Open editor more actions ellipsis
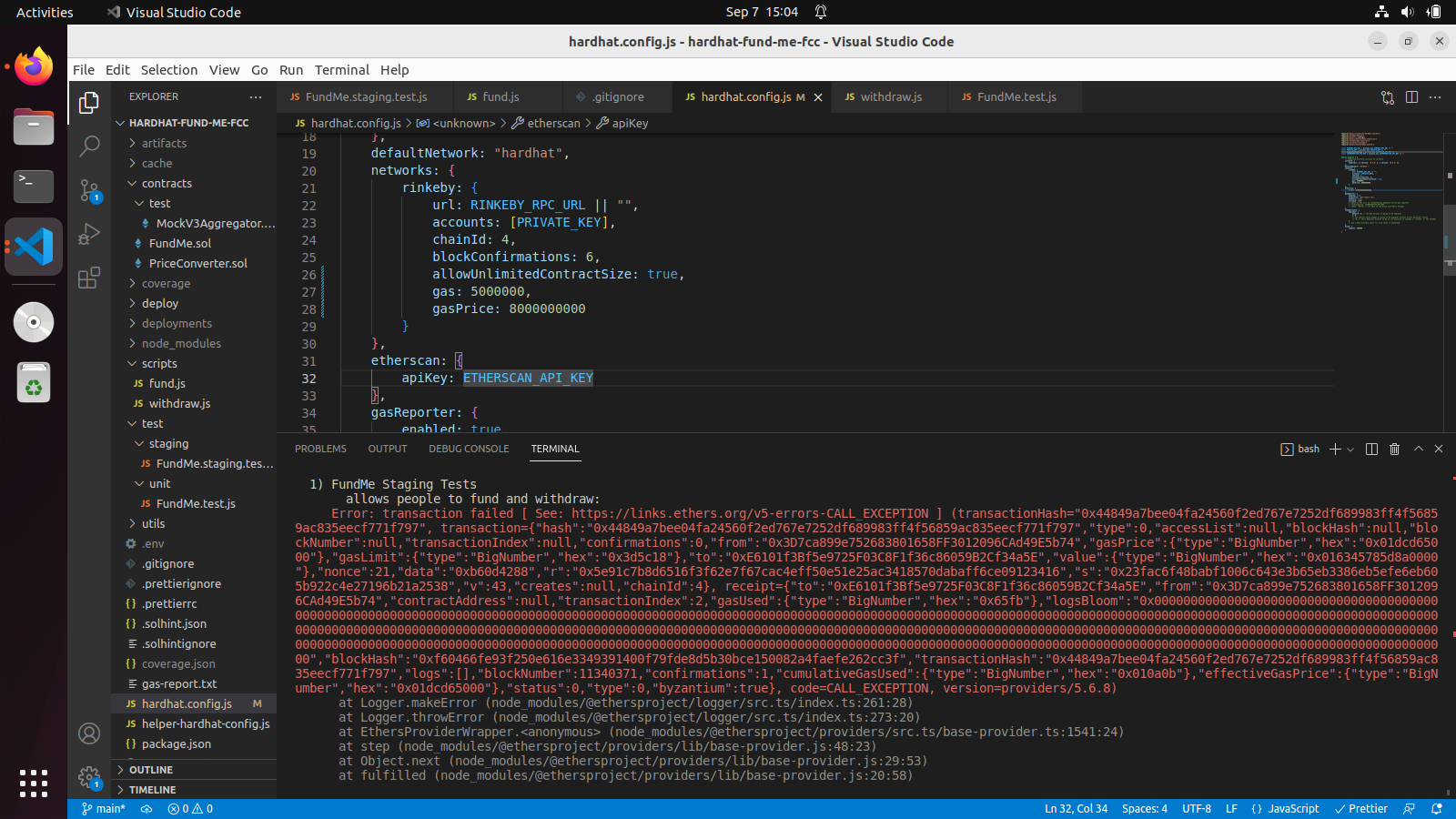The width and height of the screenshot is (1456, 819). click(x=1435, y=96)
